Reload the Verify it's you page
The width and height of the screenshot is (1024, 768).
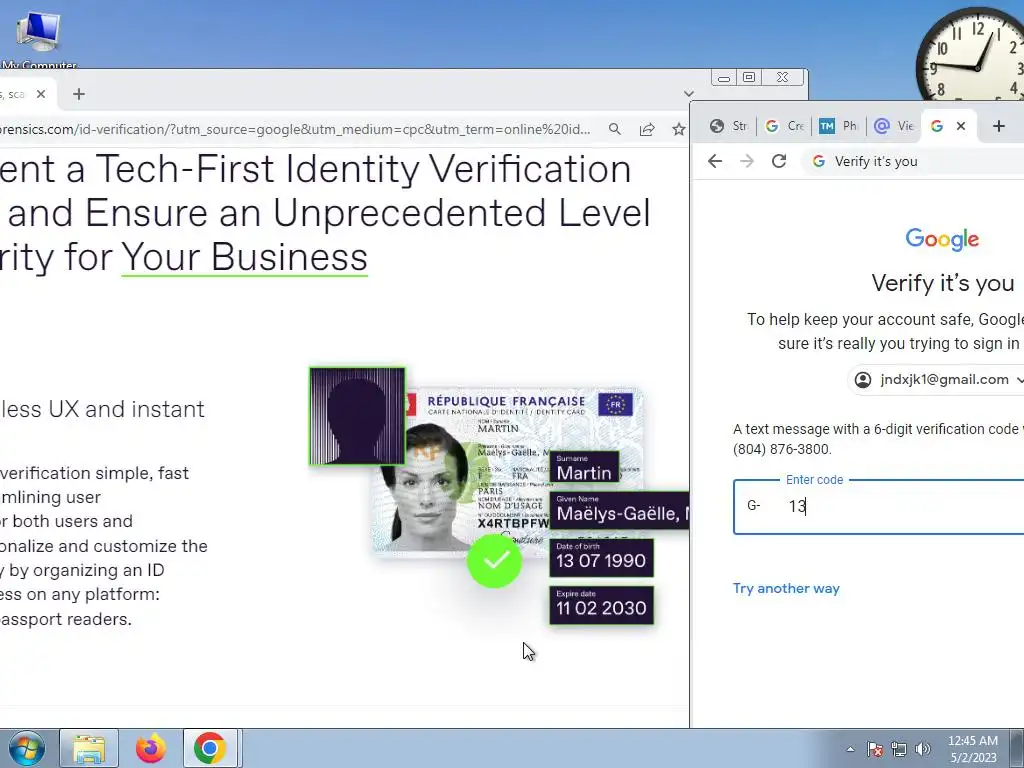778,161
